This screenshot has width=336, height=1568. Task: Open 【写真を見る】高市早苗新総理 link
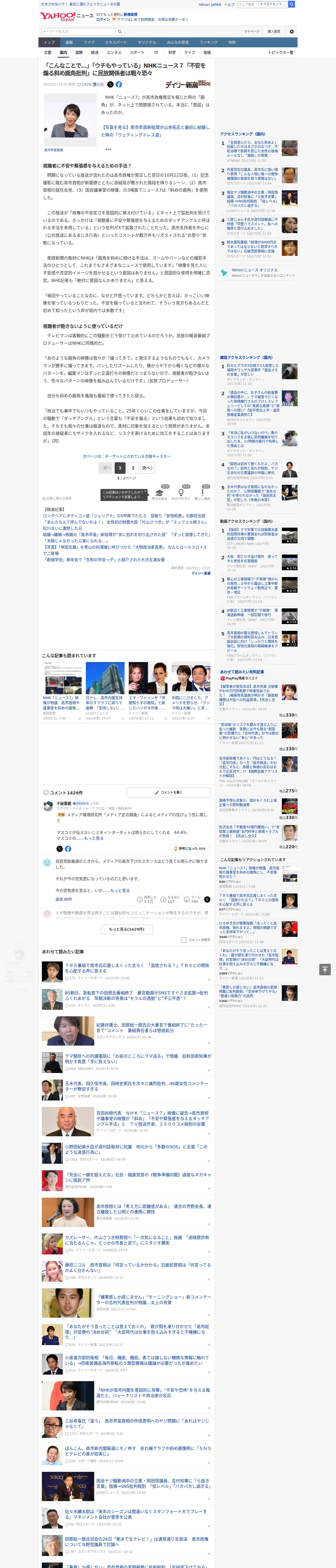point(155,131)
